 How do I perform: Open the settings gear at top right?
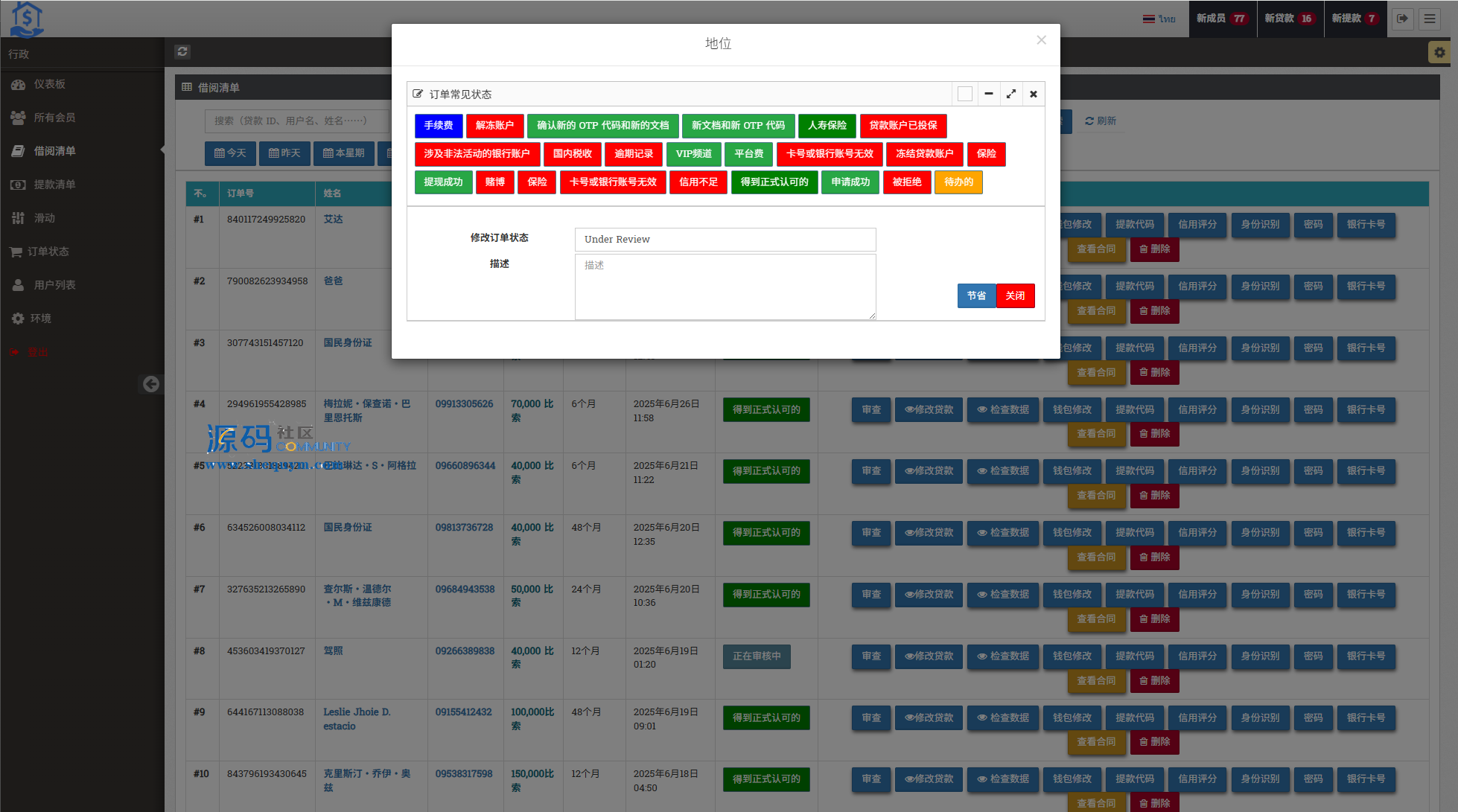coord(1439,52)
